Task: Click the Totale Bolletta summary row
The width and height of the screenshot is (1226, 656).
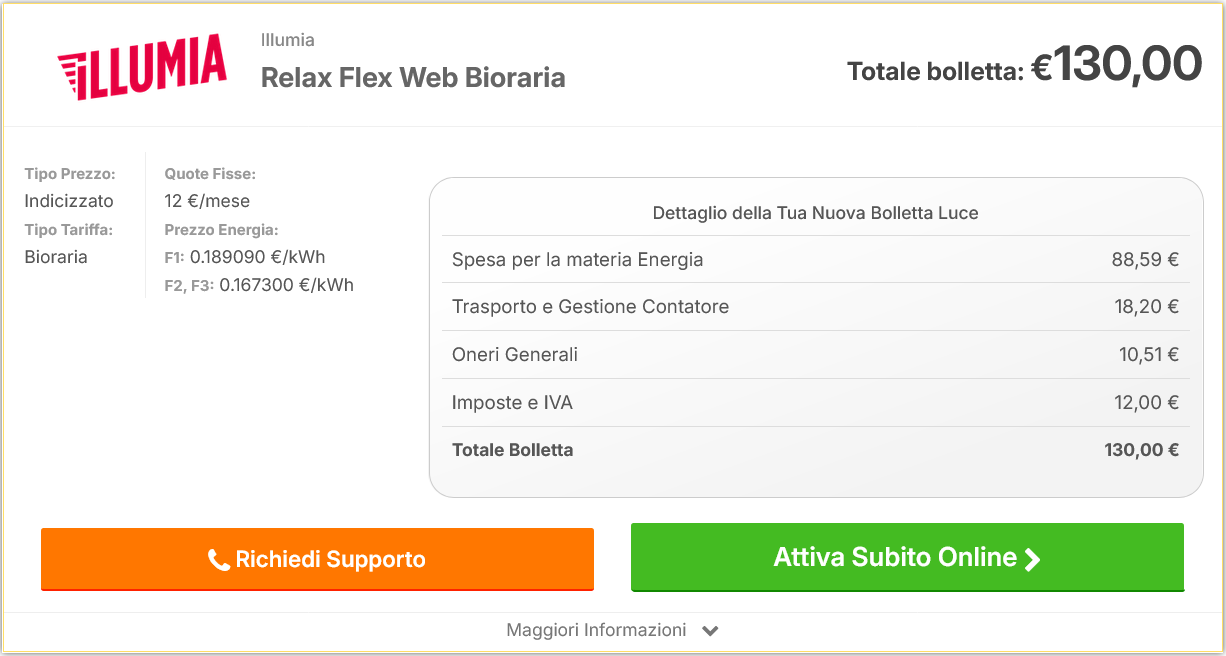Action: (x=815, y=450)
